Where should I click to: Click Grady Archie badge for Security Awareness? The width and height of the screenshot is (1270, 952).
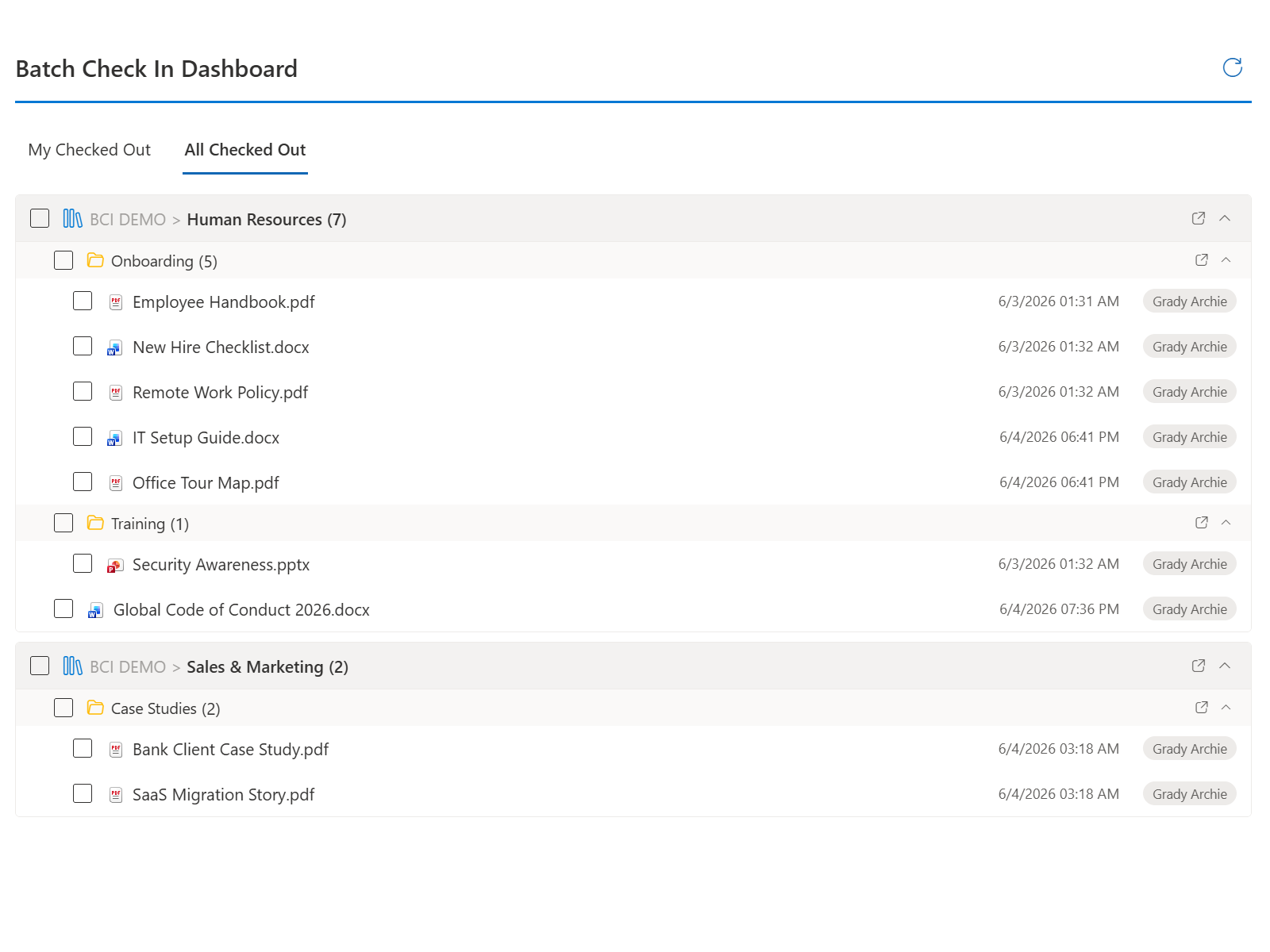[x=1189, y=564]
